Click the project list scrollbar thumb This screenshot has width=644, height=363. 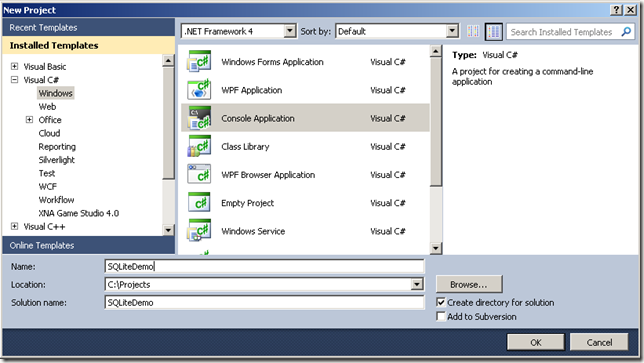pyautogui.click(x=435, y=122)
